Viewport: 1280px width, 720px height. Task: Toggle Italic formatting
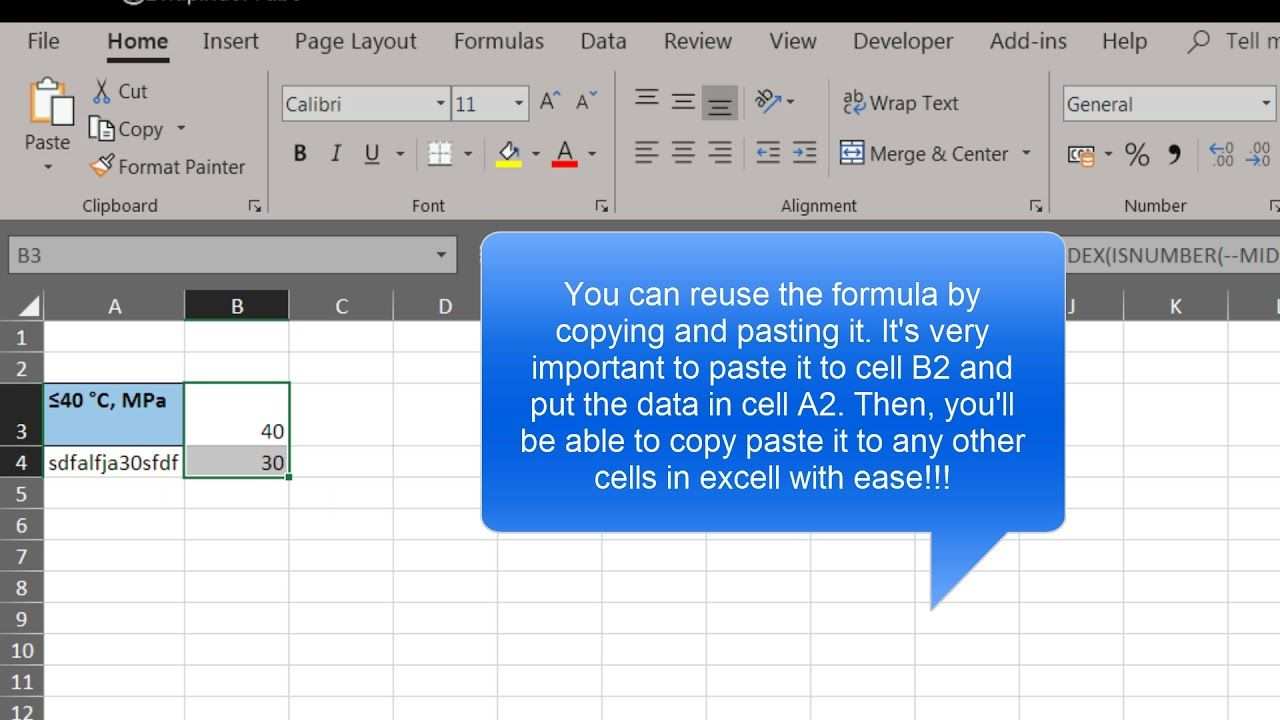click(336, 154)
